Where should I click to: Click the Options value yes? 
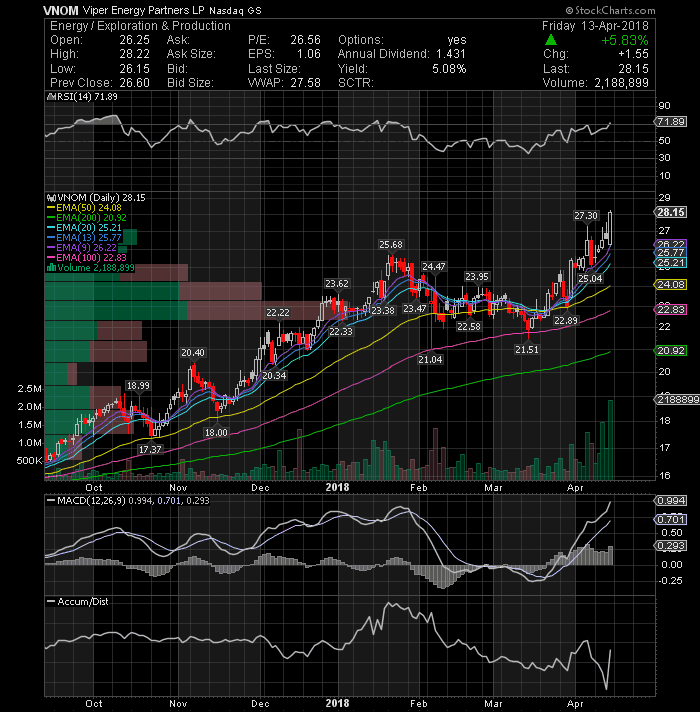(457, 40)
